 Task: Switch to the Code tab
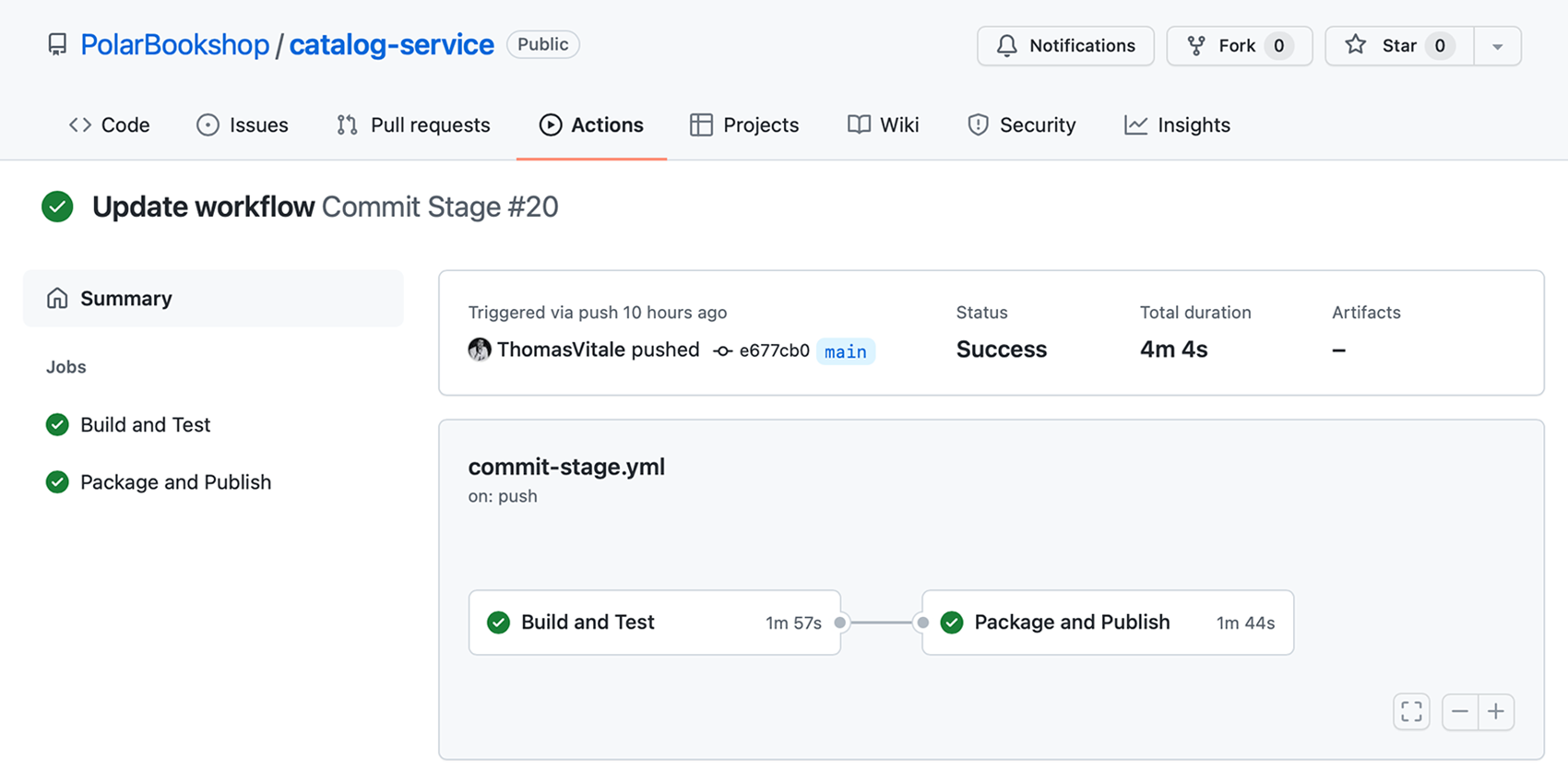(109, 125)
